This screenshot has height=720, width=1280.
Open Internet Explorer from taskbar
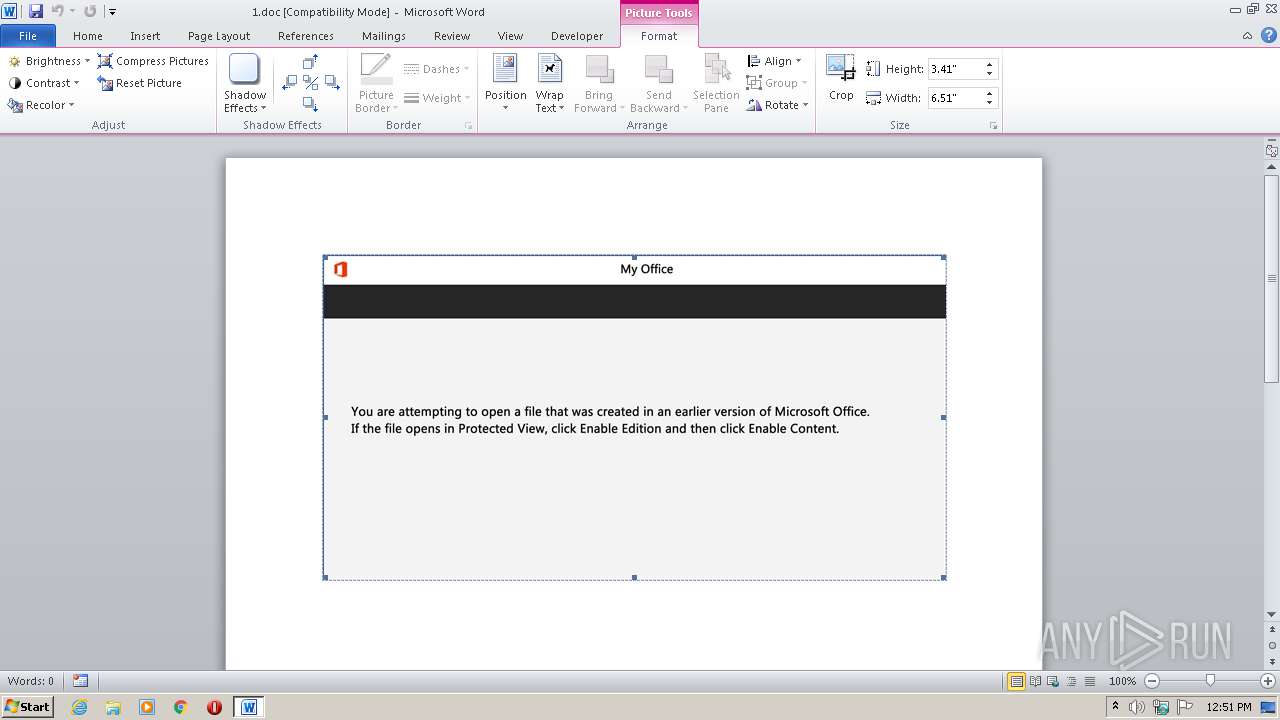[80, 707]
